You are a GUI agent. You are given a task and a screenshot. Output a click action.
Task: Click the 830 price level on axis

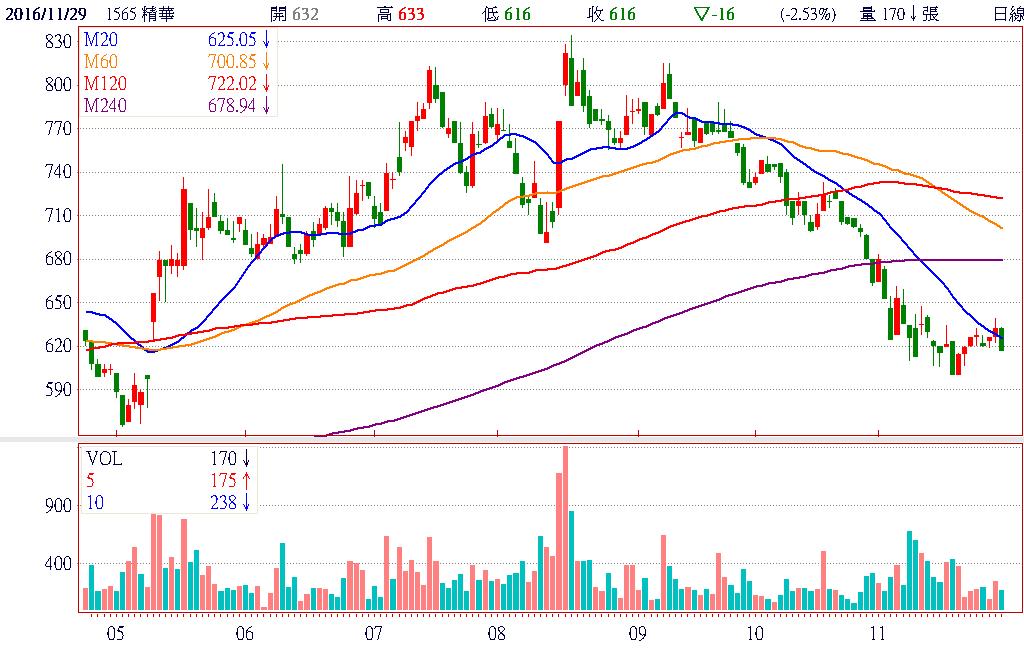(57, 41)
